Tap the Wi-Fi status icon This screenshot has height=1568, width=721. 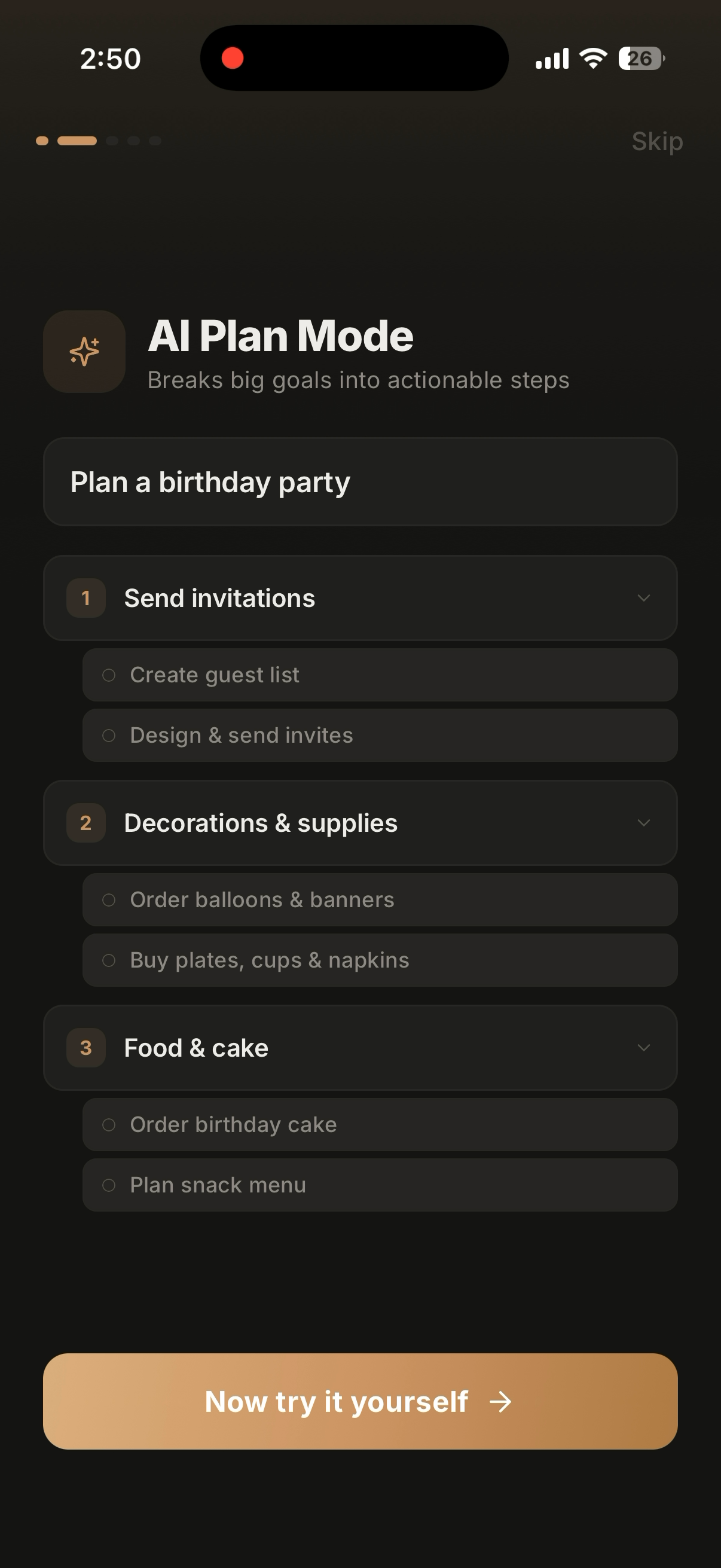coord(593,59)
